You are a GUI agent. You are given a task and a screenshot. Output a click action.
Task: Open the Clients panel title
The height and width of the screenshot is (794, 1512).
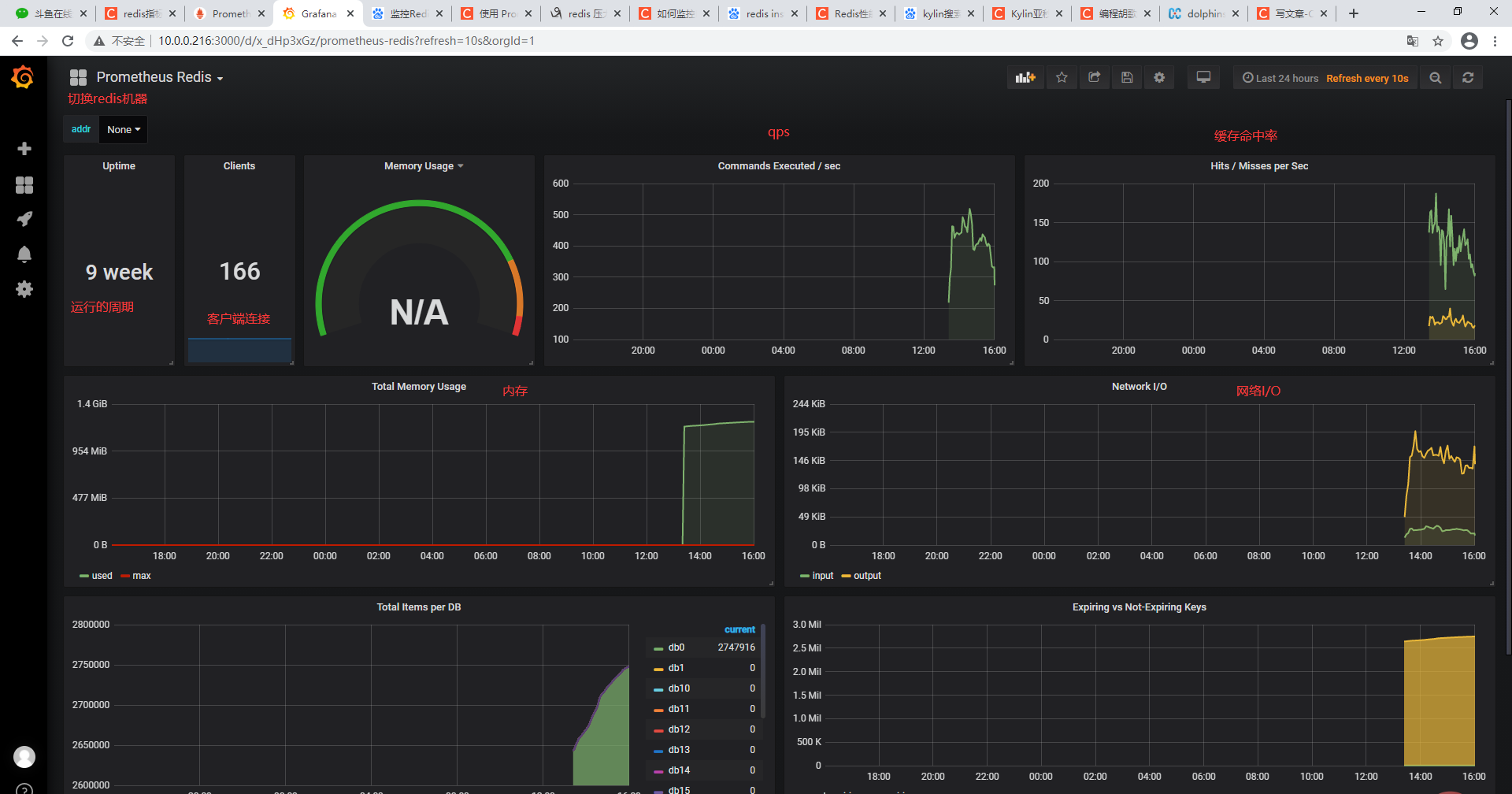click(239, 166)
